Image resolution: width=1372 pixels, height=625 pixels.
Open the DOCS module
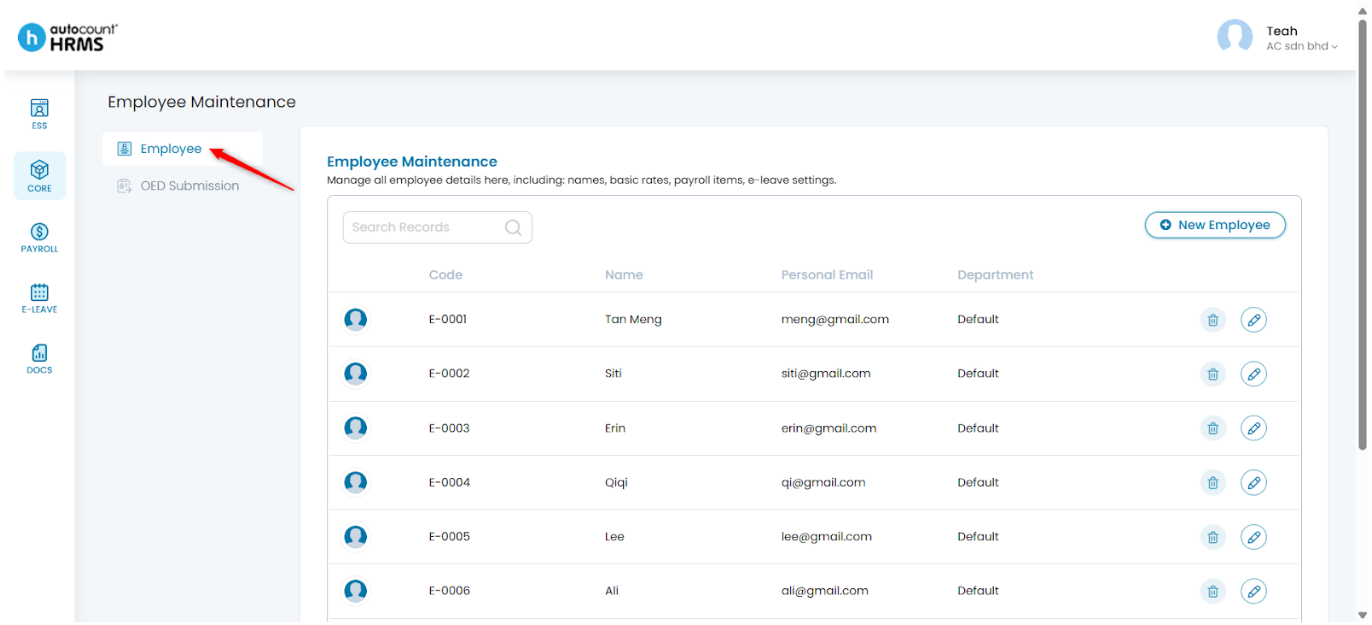(39, 359)
